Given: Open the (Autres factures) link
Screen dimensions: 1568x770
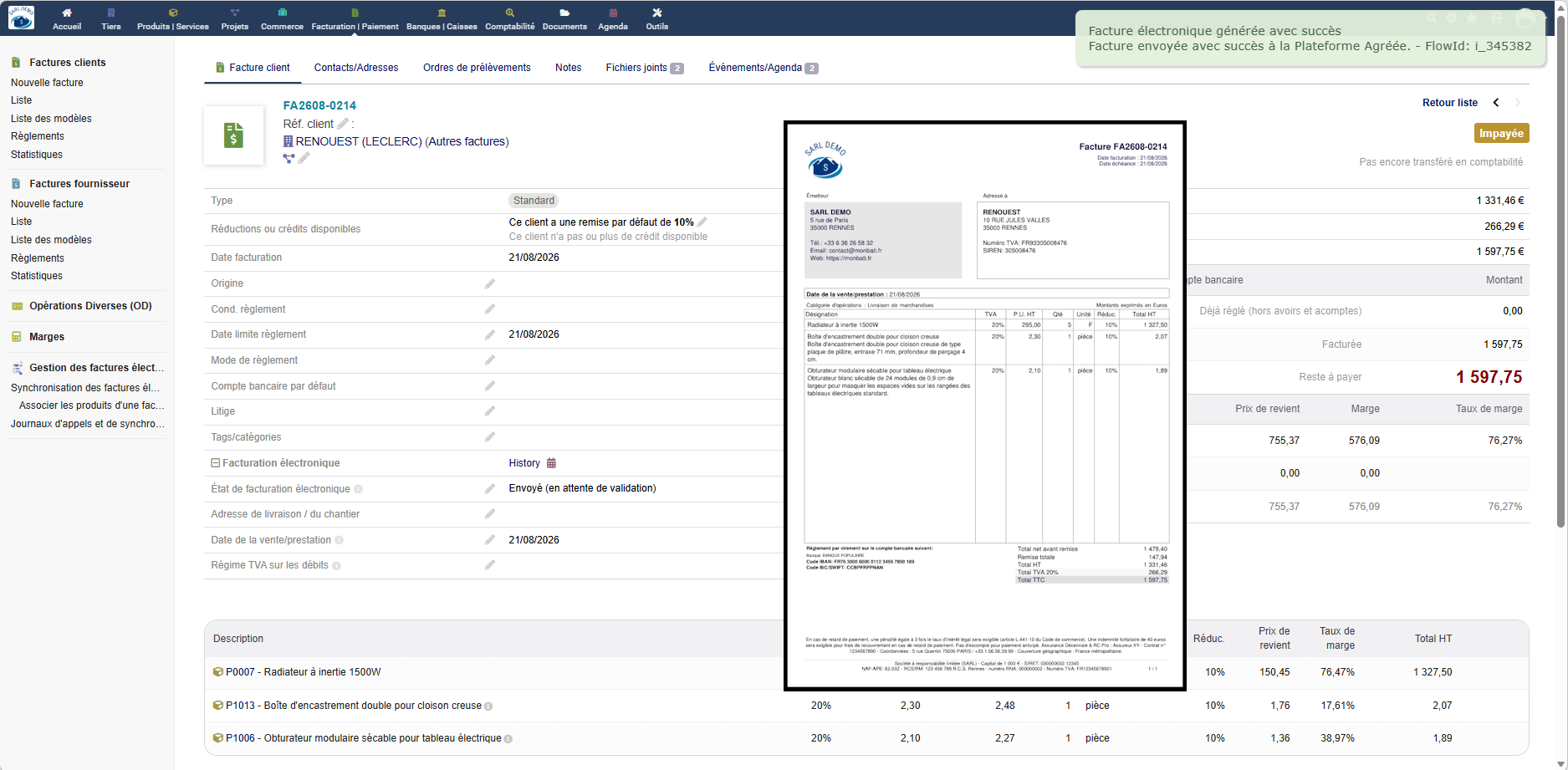Looking at the screenshot, I should click(x=467, y=141).
